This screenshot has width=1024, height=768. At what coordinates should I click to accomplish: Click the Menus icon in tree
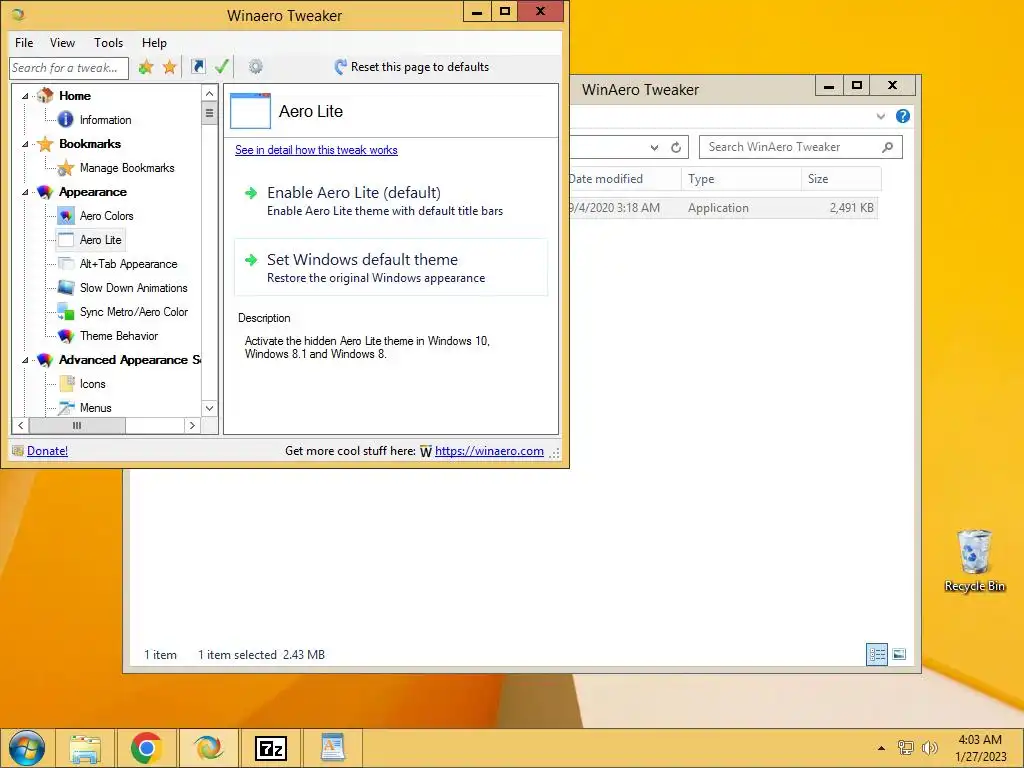tap(66, 408)
